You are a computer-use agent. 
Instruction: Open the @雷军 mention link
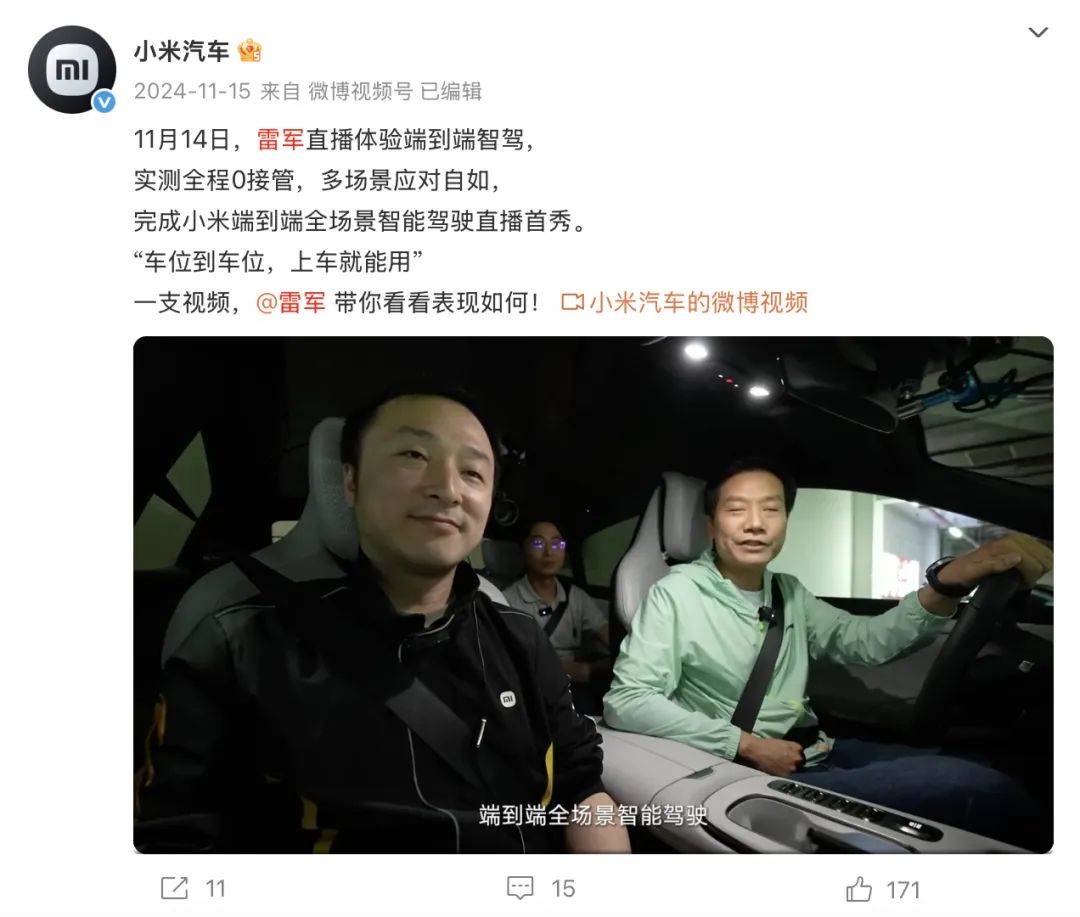coord(290,302)
